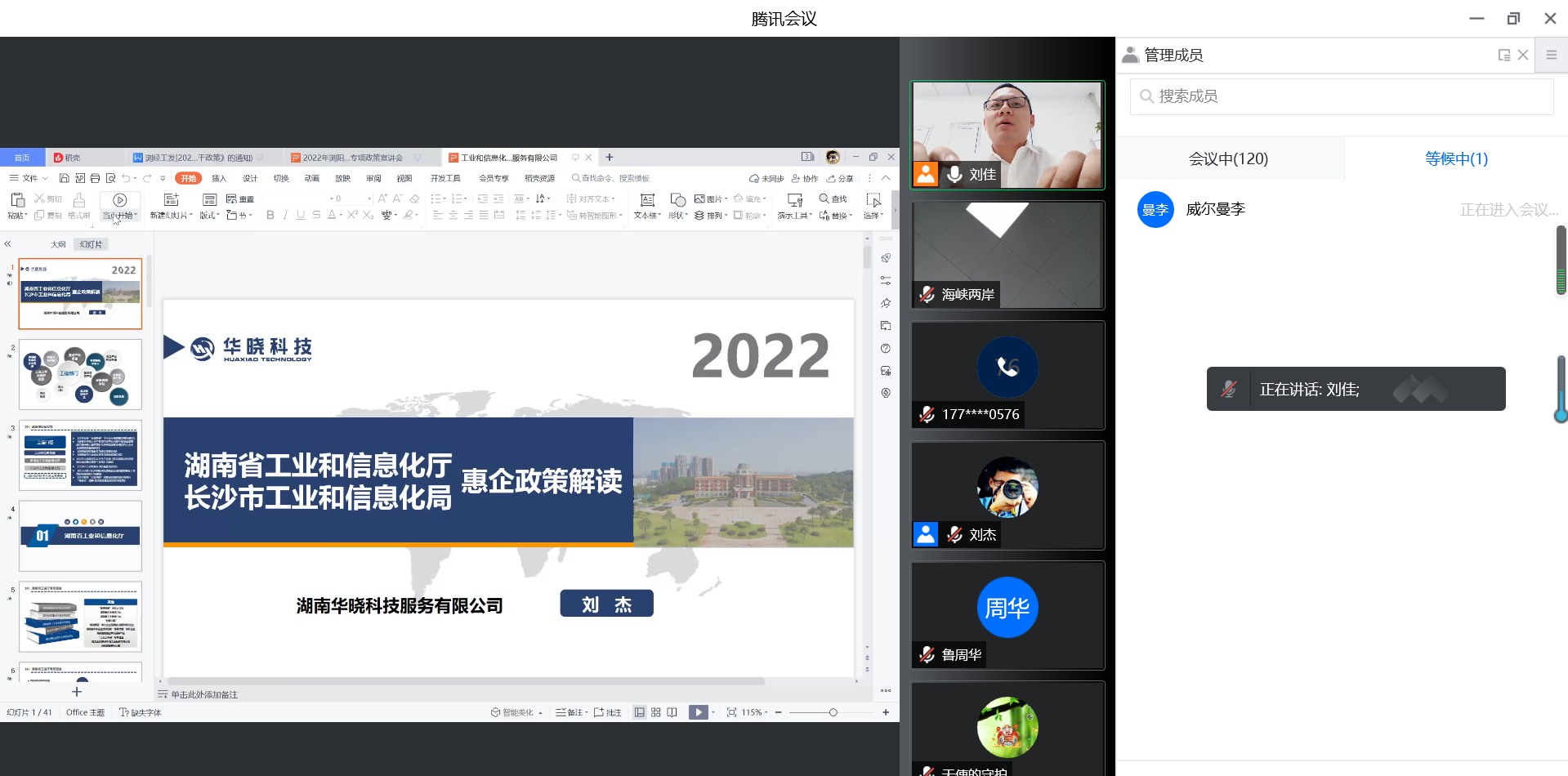
Task: Start slideshow from status bar play button
Action: pos(698,712)
